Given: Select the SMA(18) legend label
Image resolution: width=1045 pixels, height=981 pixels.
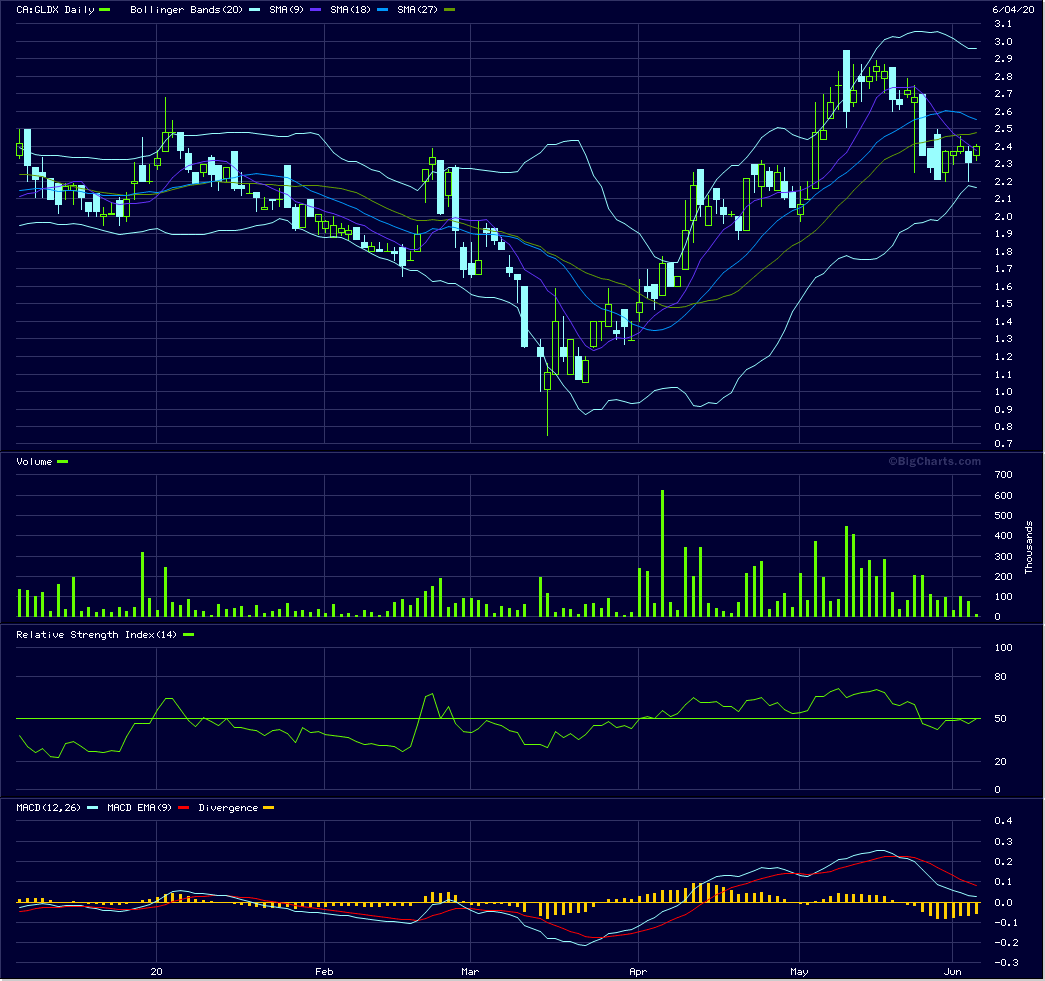Looking at the screenshot, I should pos(350,10).
